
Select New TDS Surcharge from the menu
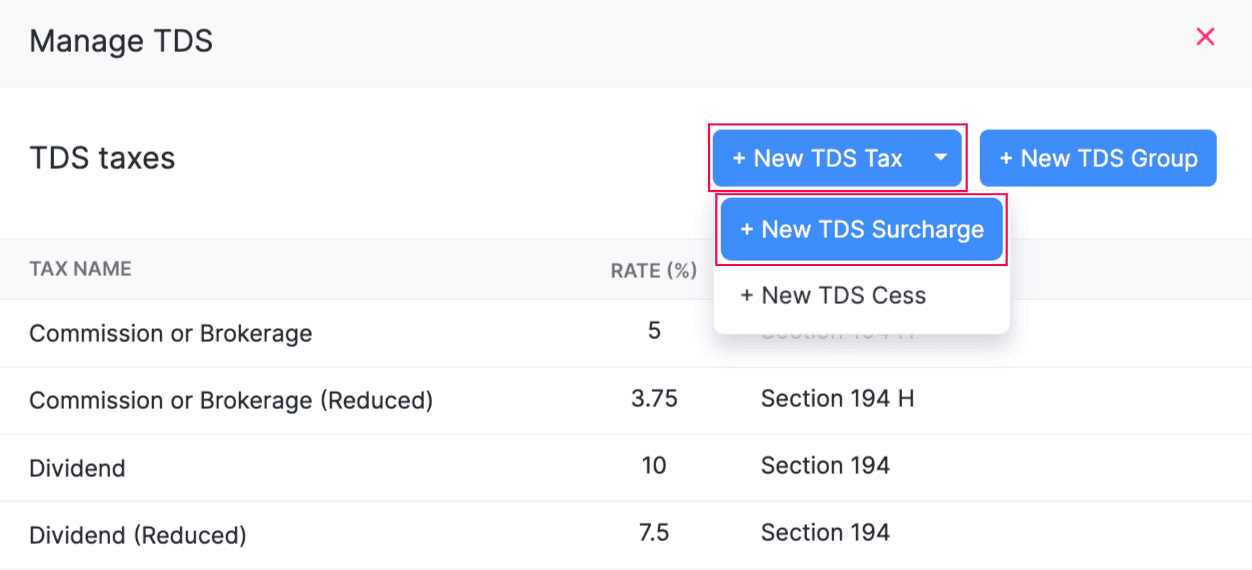(862, 230)
